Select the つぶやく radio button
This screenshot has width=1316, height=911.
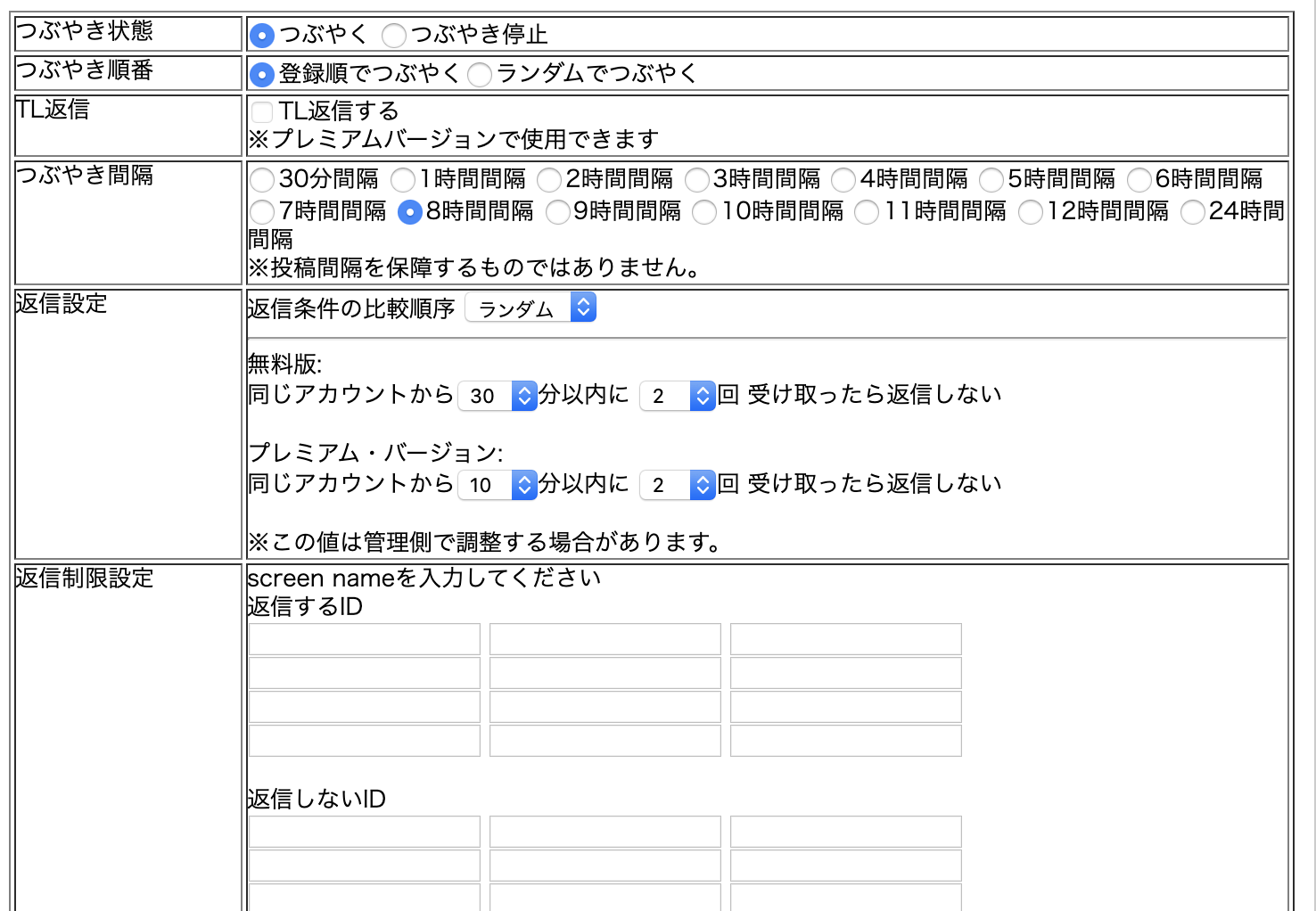click(262, 36)
